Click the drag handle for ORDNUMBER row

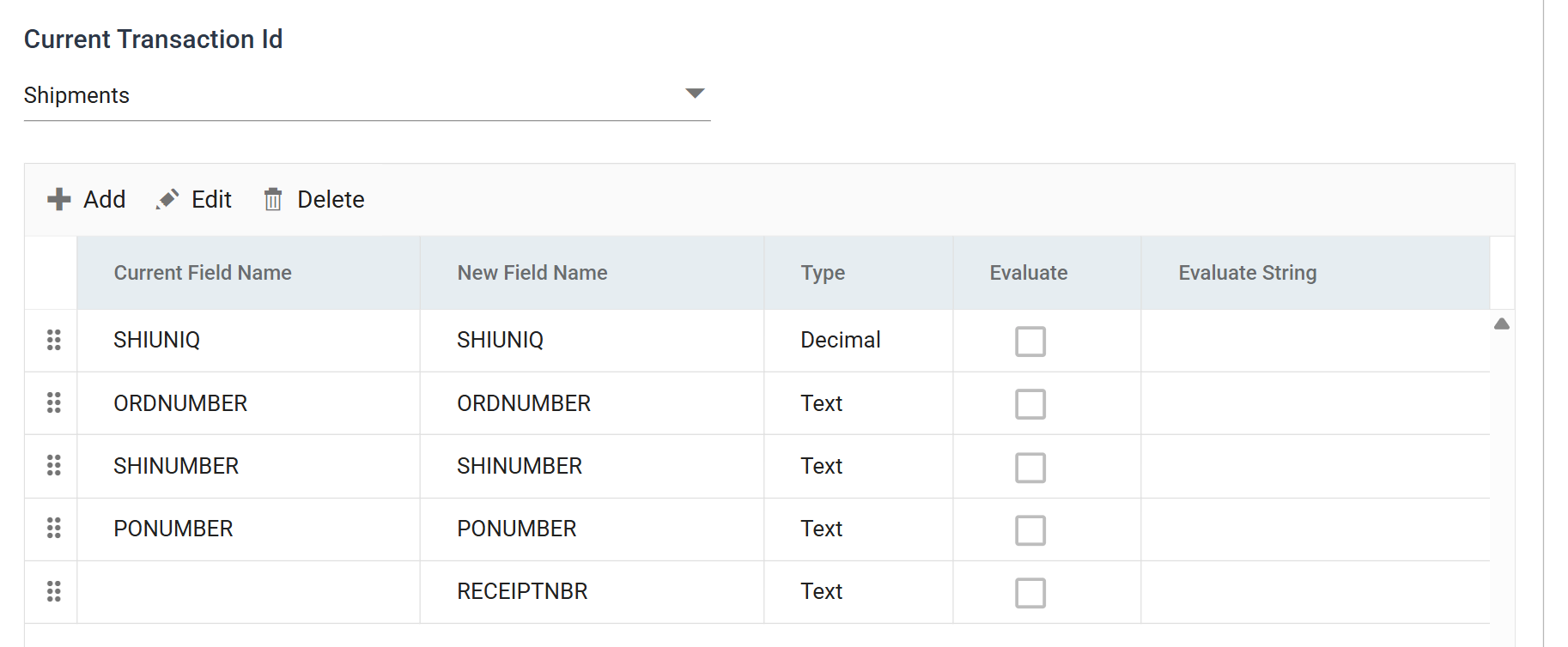click(x=53, y=402)
